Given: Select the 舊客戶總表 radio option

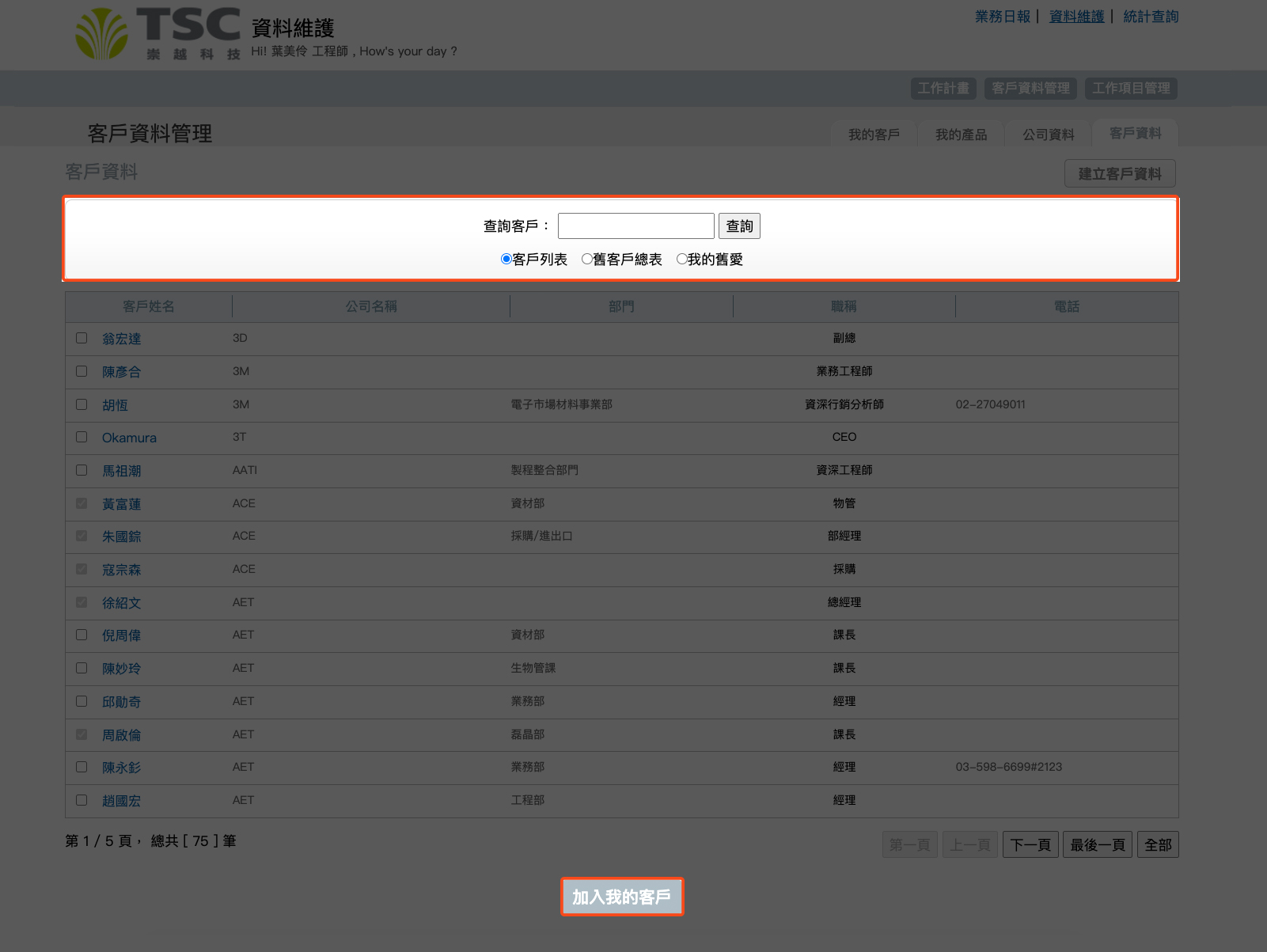Looking at the screenshot, I should coord(586,259).
